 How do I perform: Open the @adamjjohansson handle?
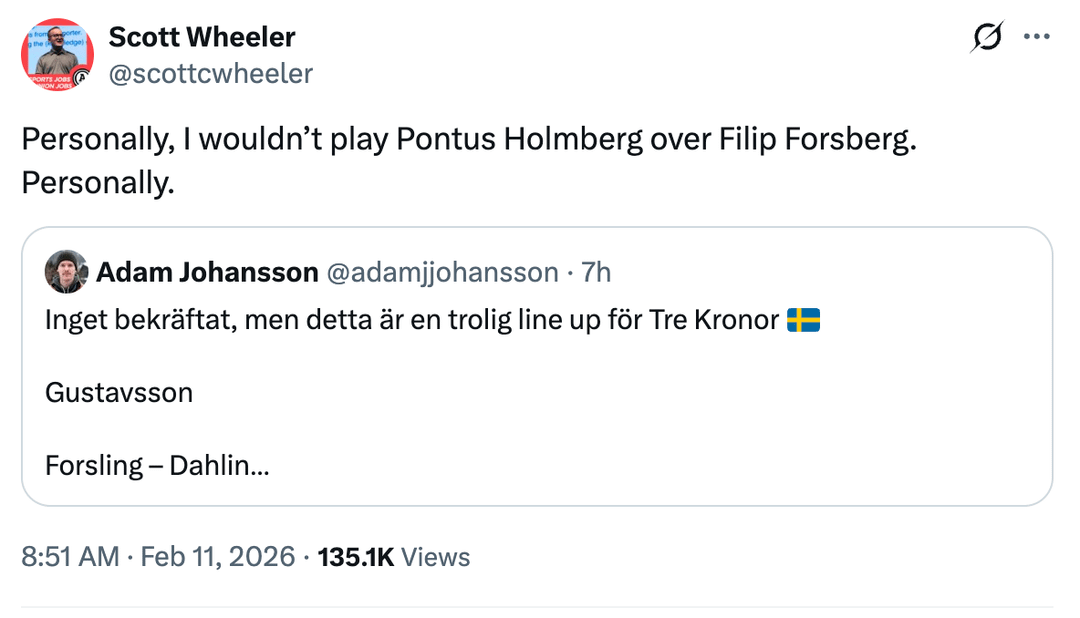442,272
